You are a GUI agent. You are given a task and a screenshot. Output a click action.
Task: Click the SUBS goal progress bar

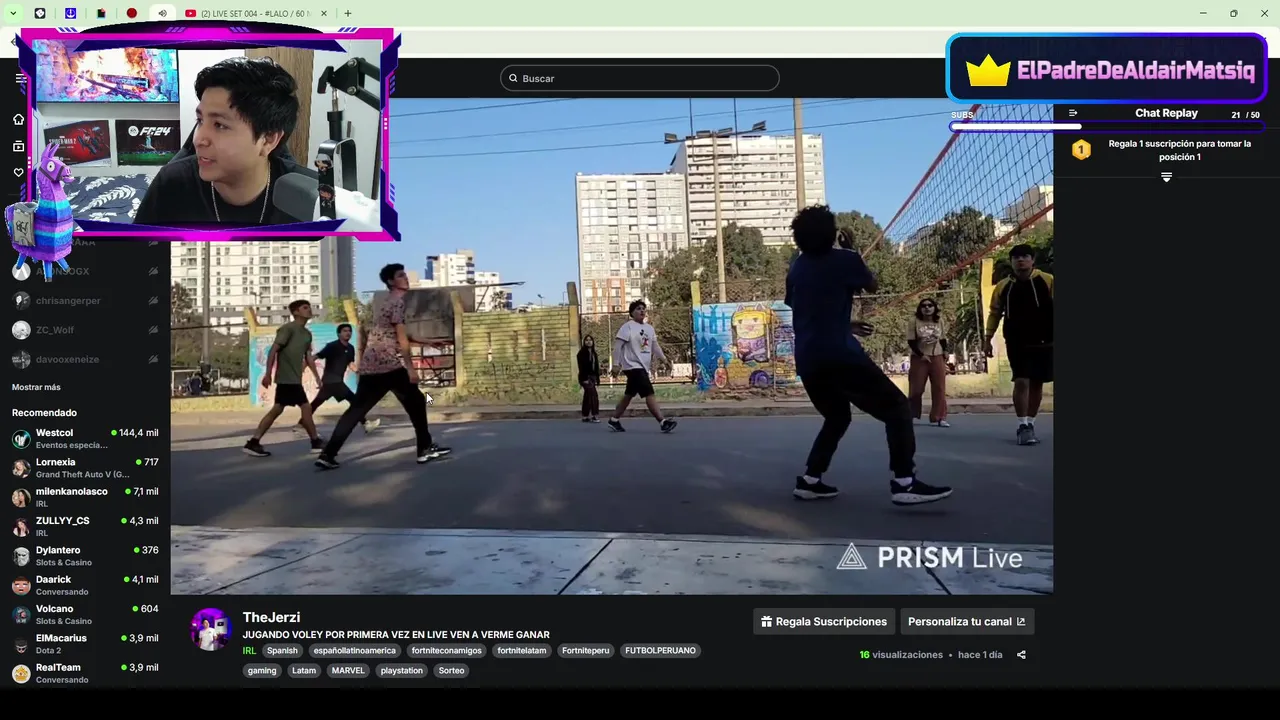click(1107, 127)
